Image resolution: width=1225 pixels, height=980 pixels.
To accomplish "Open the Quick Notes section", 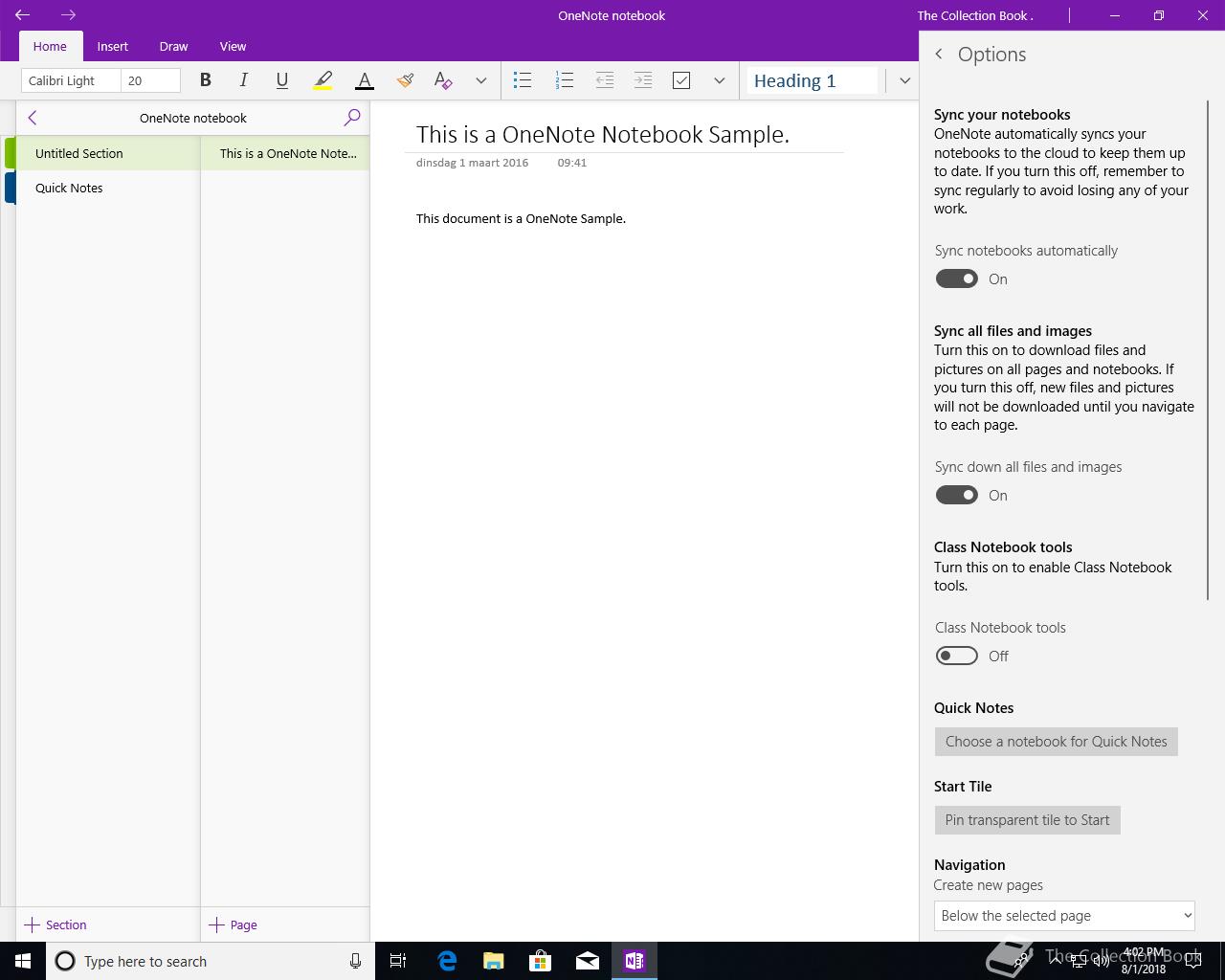I will click(x=107, y=188).
